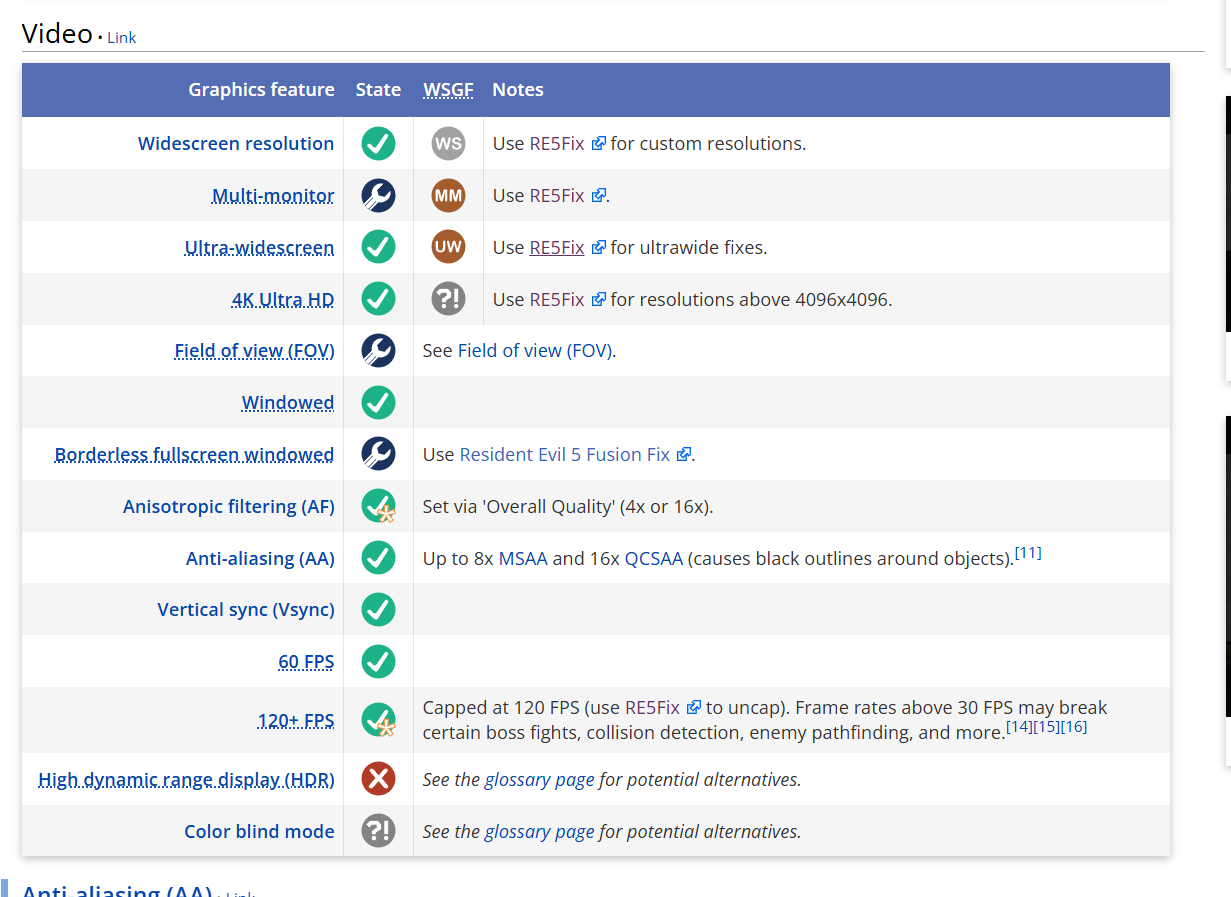Click the Anisotropic filtering limited-check icon
Screen dimensions: 1231x897
pos(378,507)
